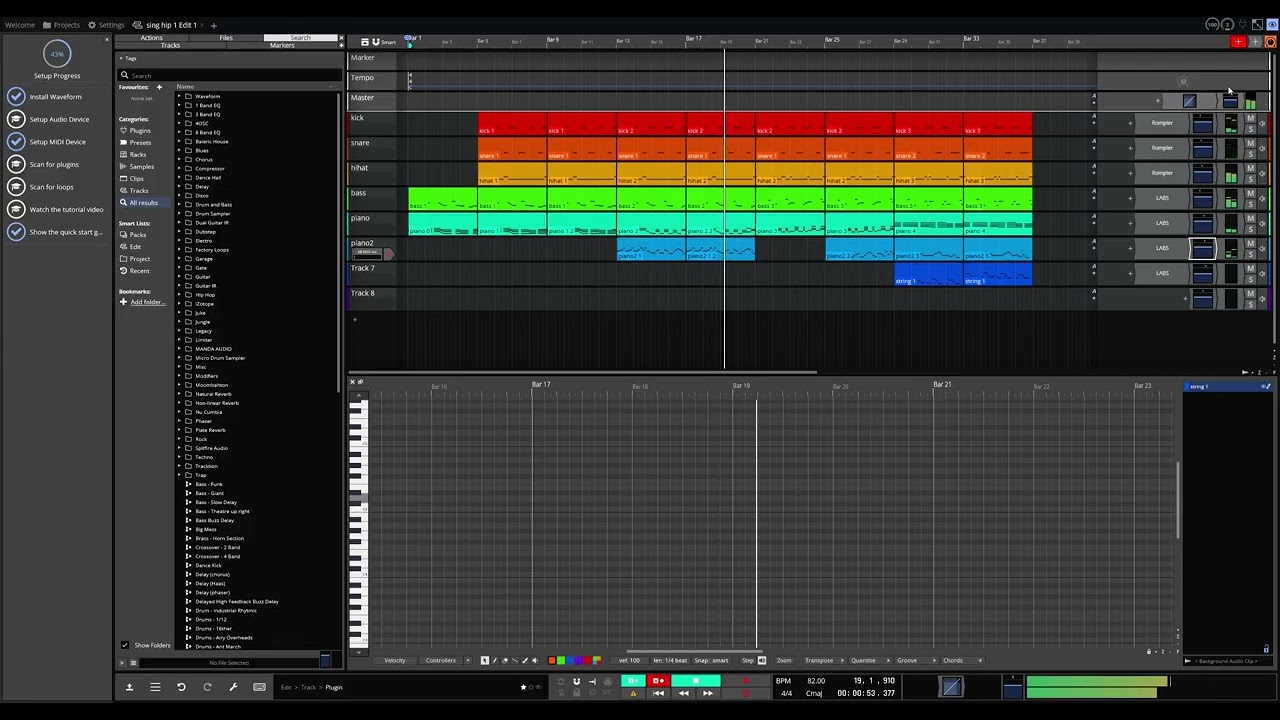Open the wrench tools icon
The width and height of the screenshot is (1280, 720).
(233, 687)
